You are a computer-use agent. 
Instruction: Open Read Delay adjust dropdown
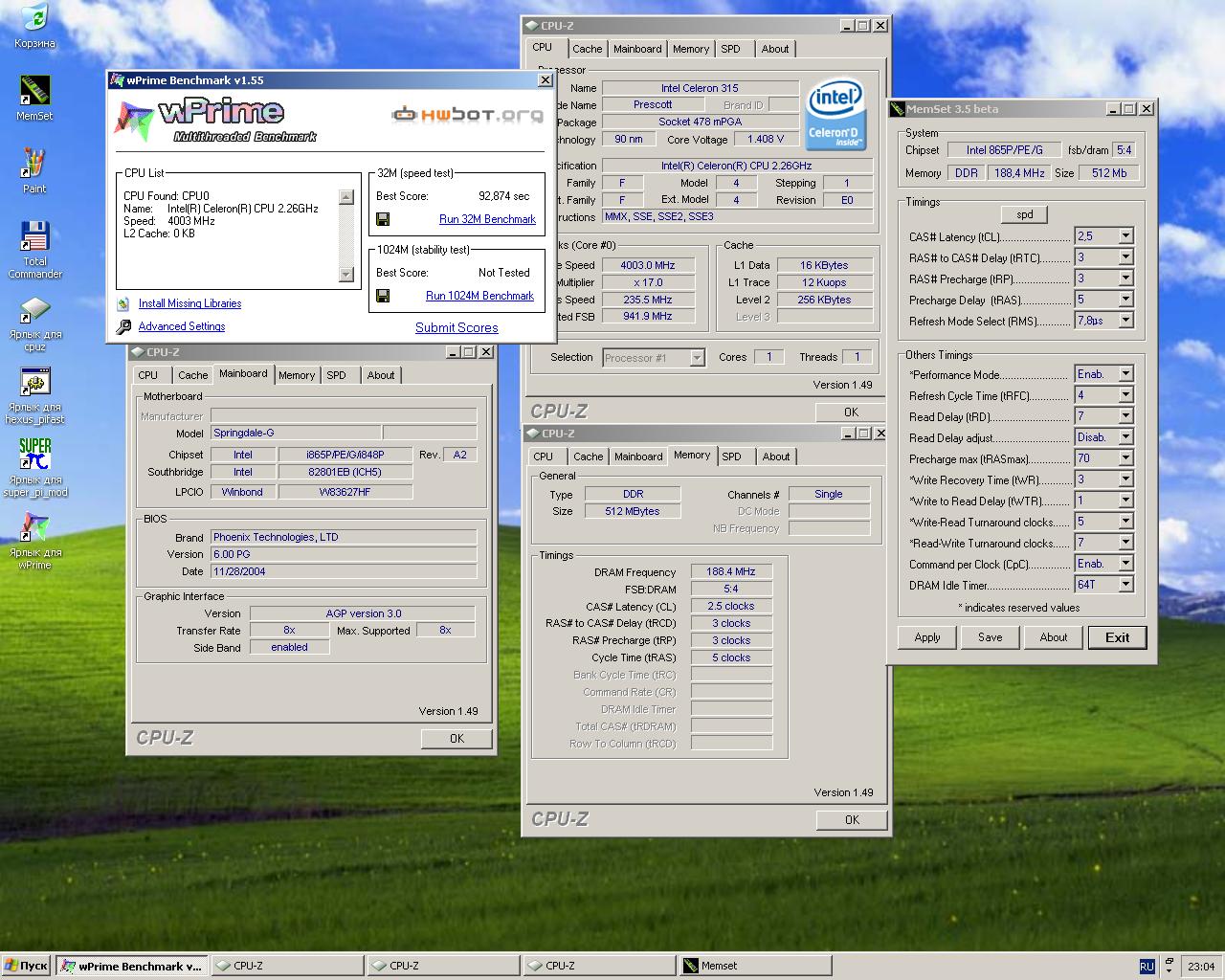1125,436
